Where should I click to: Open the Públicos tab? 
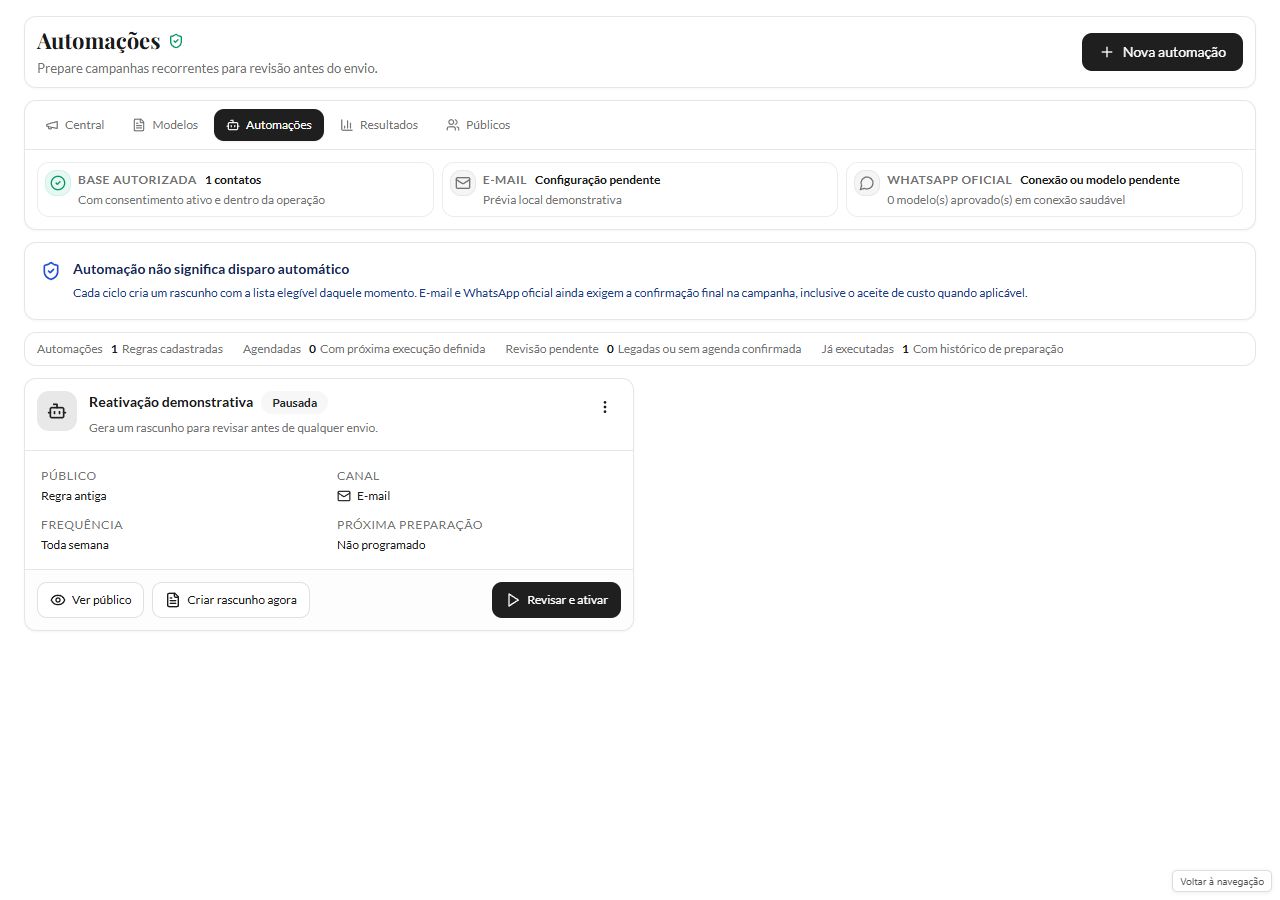click(x=478, y=125)
